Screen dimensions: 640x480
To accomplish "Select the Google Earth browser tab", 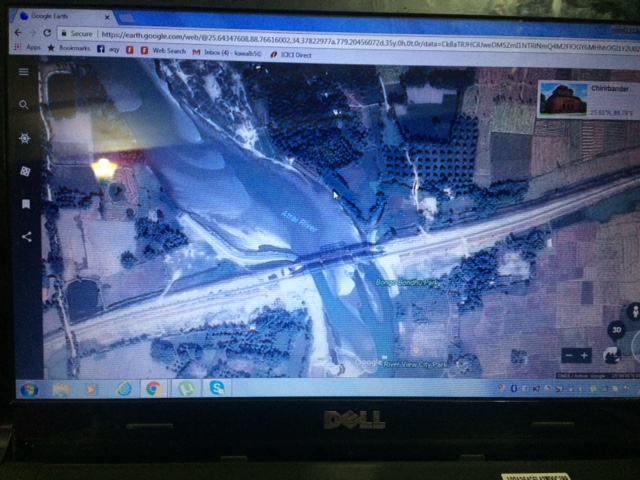I will (63, 16).
